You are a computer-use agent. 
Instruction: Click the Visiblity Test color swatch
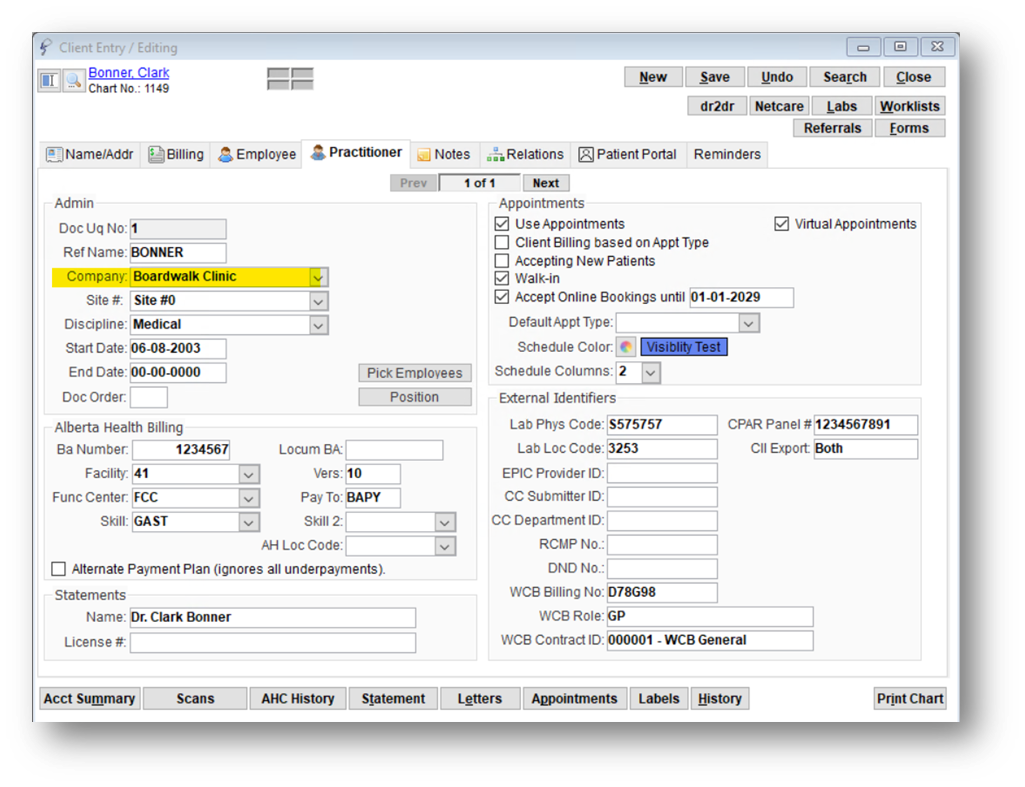tap(684, 347)
